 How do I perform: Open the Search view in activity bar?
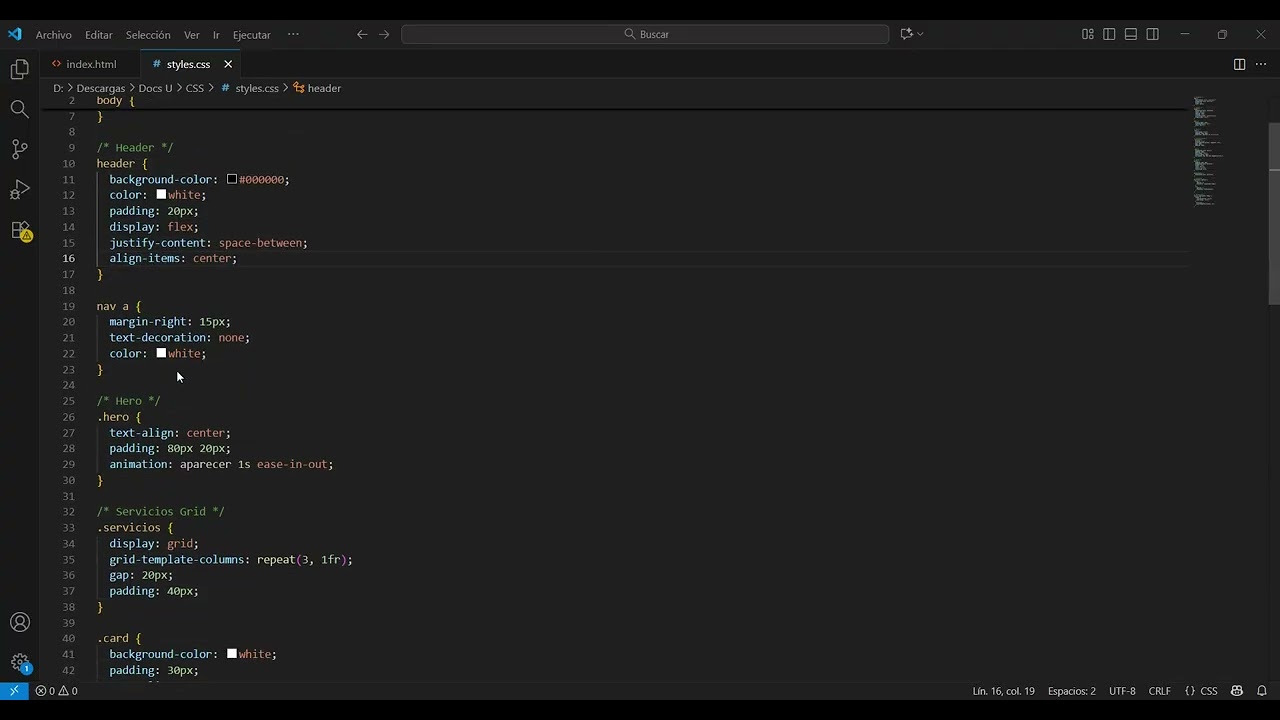[19, 109]
